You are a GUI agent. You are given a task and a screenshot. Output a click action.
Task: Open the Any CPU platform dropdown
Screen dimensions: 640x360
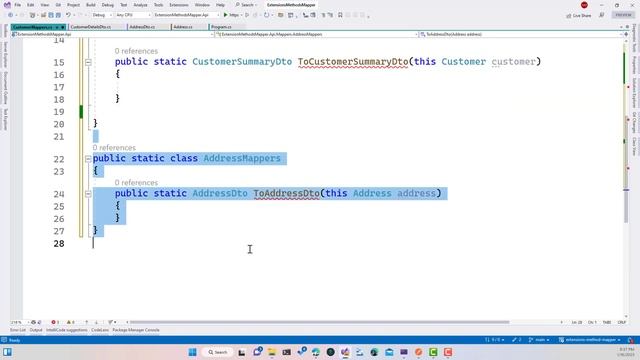point(133,15)
